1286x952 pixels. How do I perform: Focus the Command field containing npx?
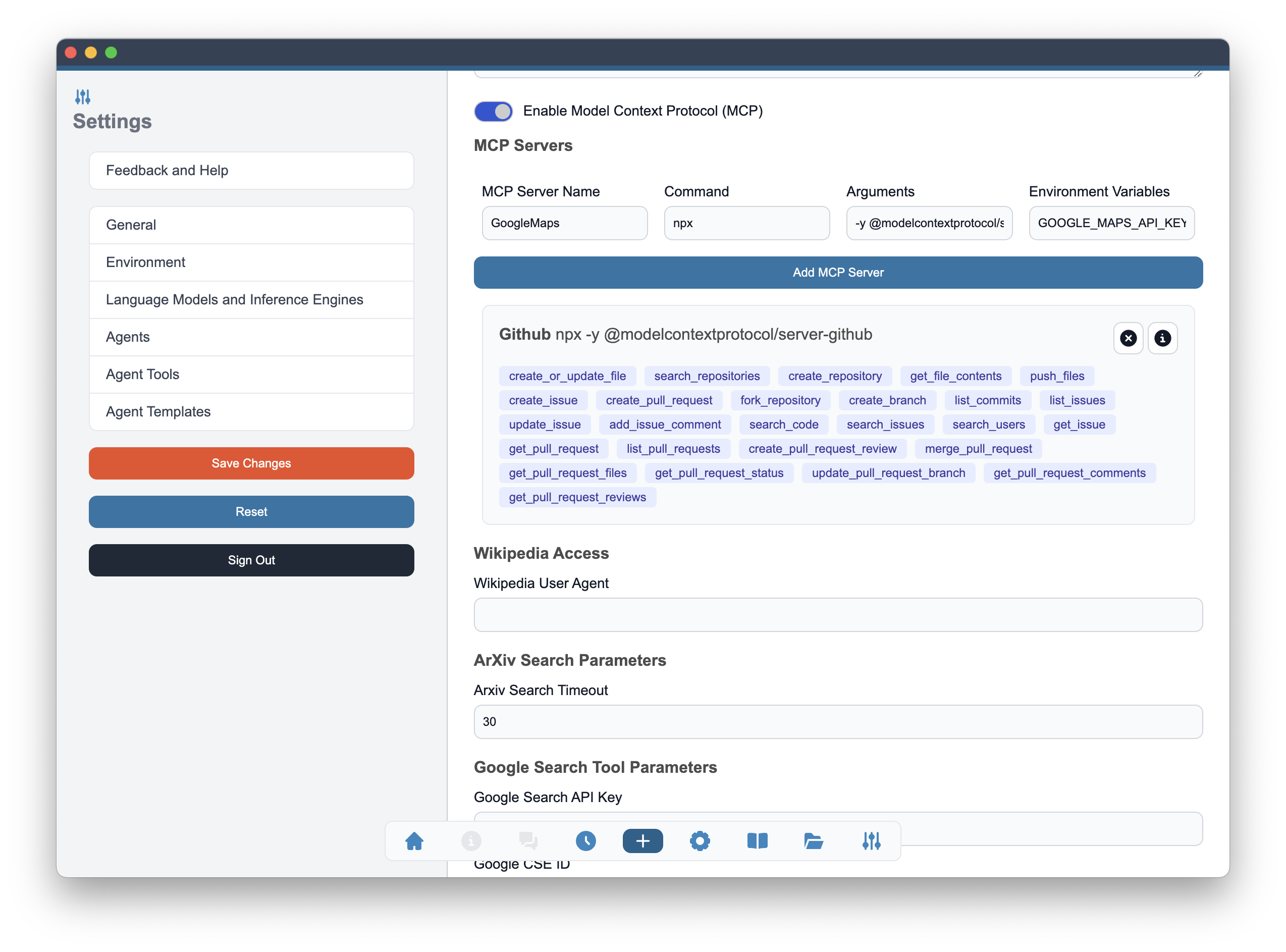[746, 223]
